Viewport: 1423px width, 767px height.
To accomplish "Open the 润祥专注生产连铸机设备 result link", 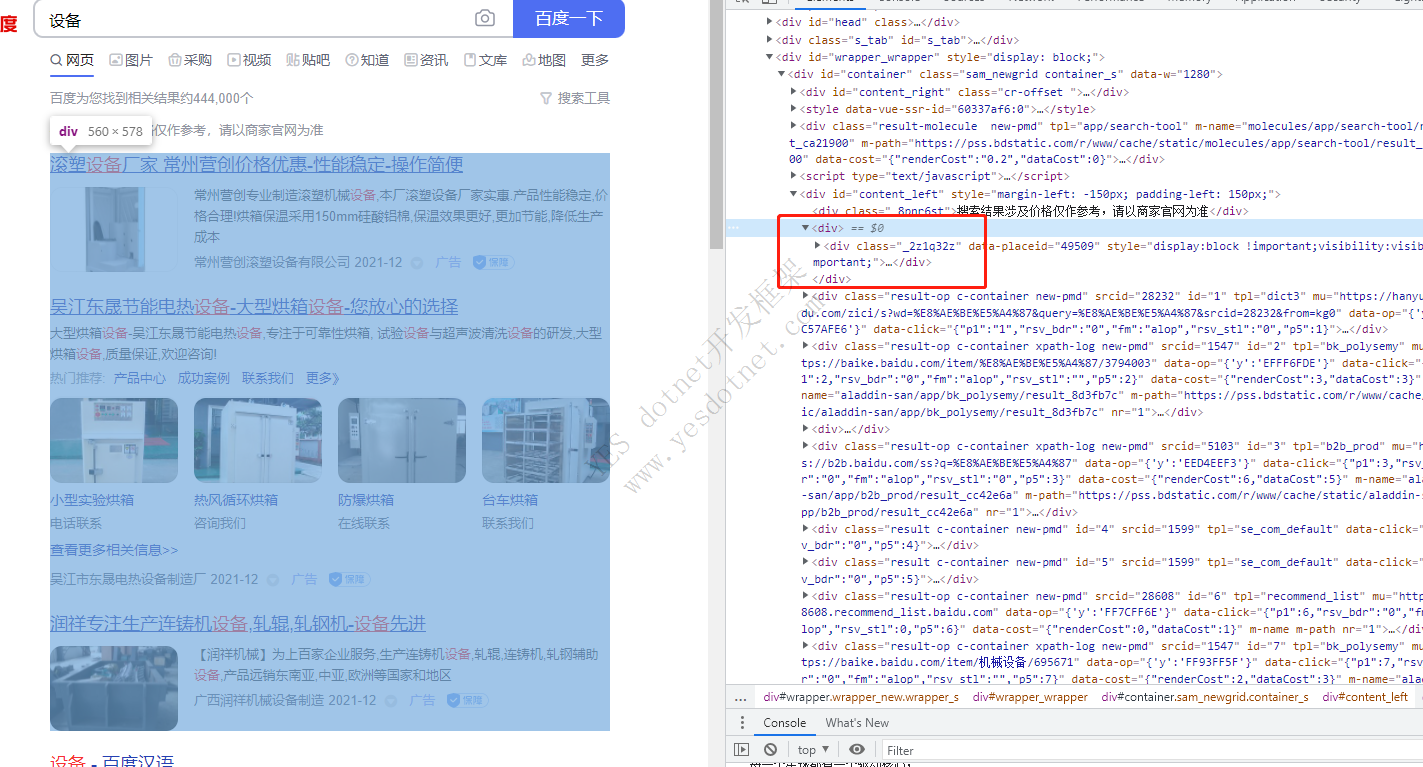I will (x=238, y=623).
